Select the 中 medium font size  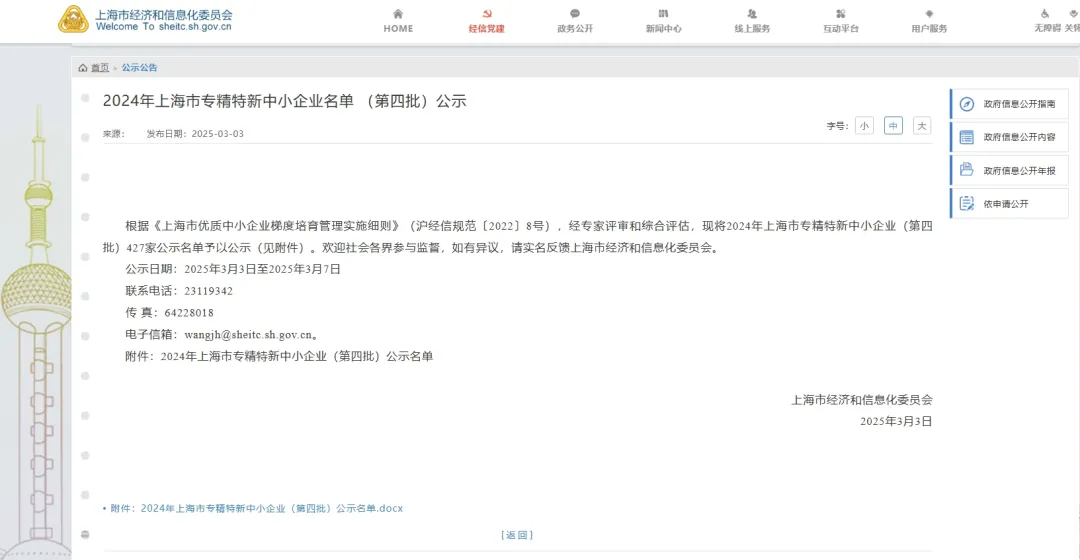[x=893, y=126]
